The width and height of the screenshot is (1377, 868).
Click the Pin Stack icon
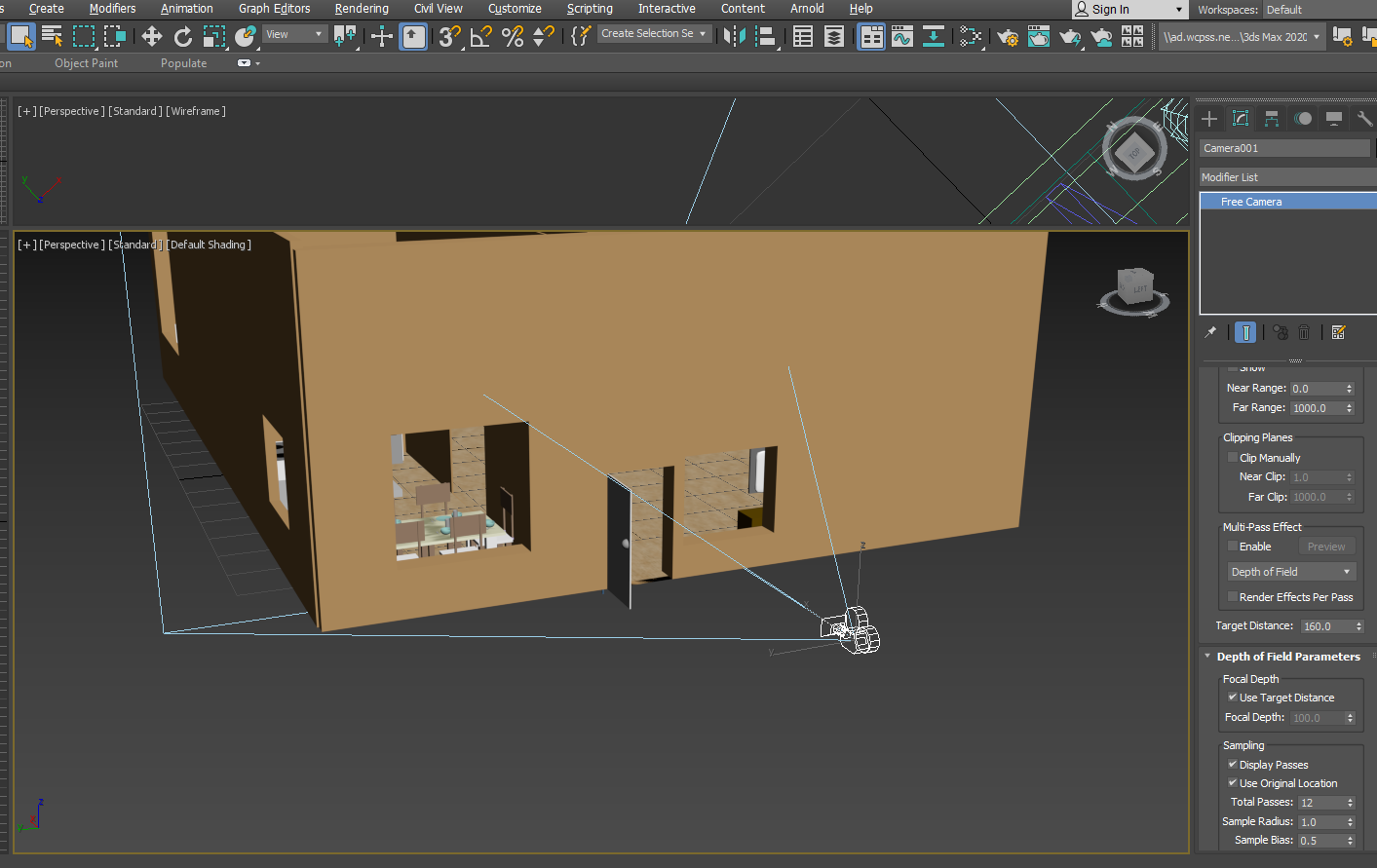pyautogui.click(x=1210, y=332)
